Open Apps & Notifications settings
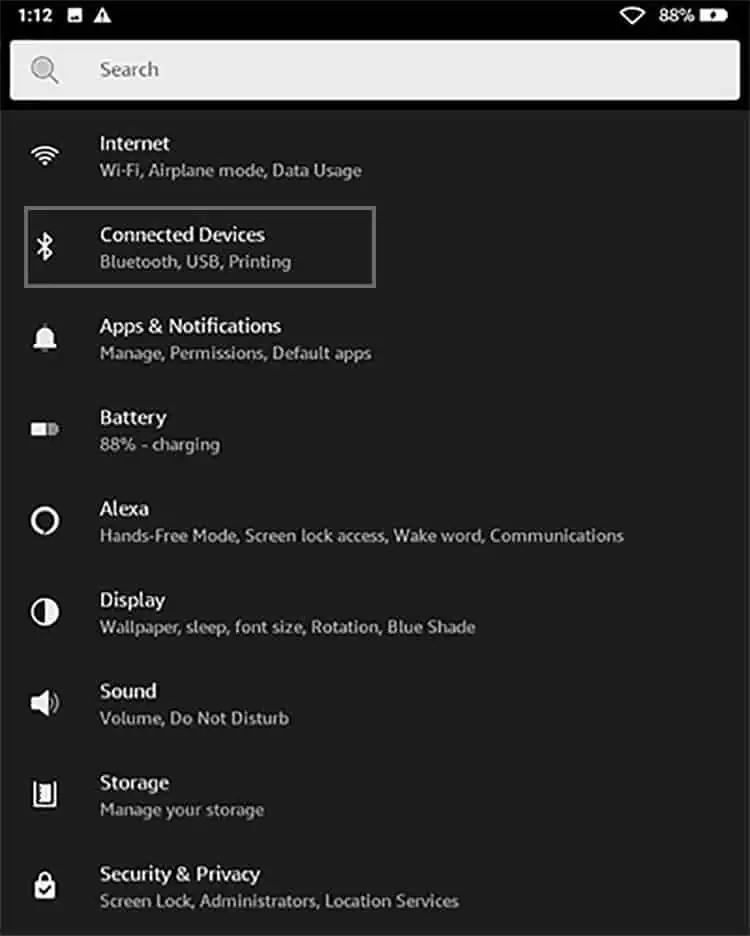Viewport: 750px width, 936px height. point(375,338)
